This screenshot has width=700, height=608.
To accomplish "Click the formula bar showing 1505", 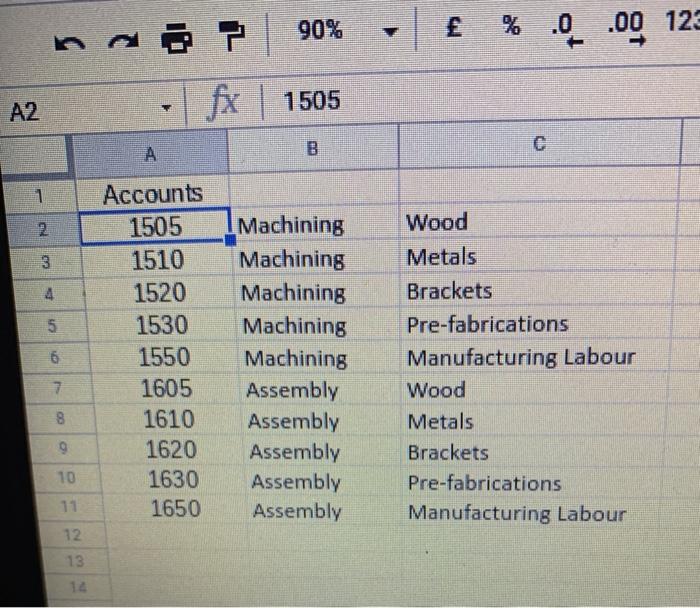I will (x=480, y=99).
